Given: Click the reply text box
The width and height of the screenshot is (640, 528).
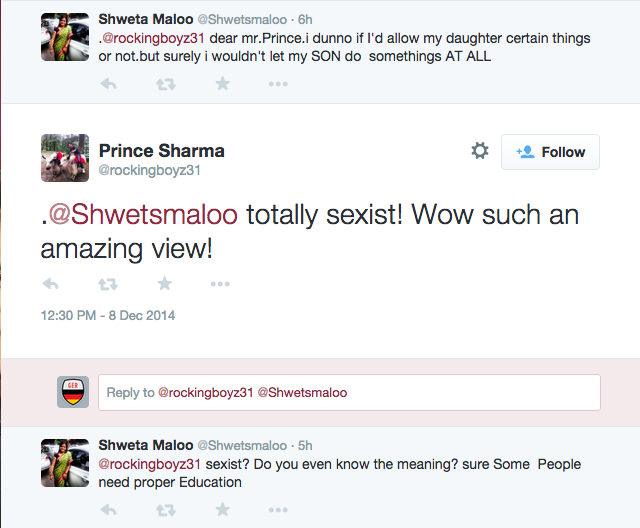Looking at the screenshot, I should point(349,393).
